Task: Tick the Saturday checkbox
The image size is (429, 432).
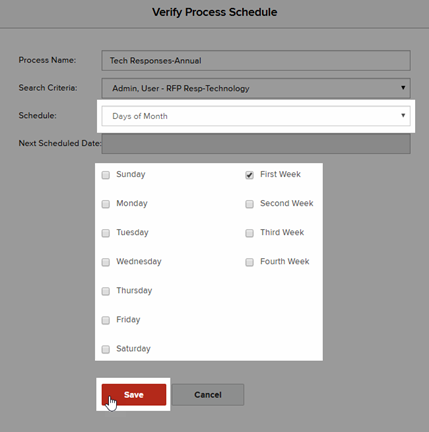Action: pos(106,349)
